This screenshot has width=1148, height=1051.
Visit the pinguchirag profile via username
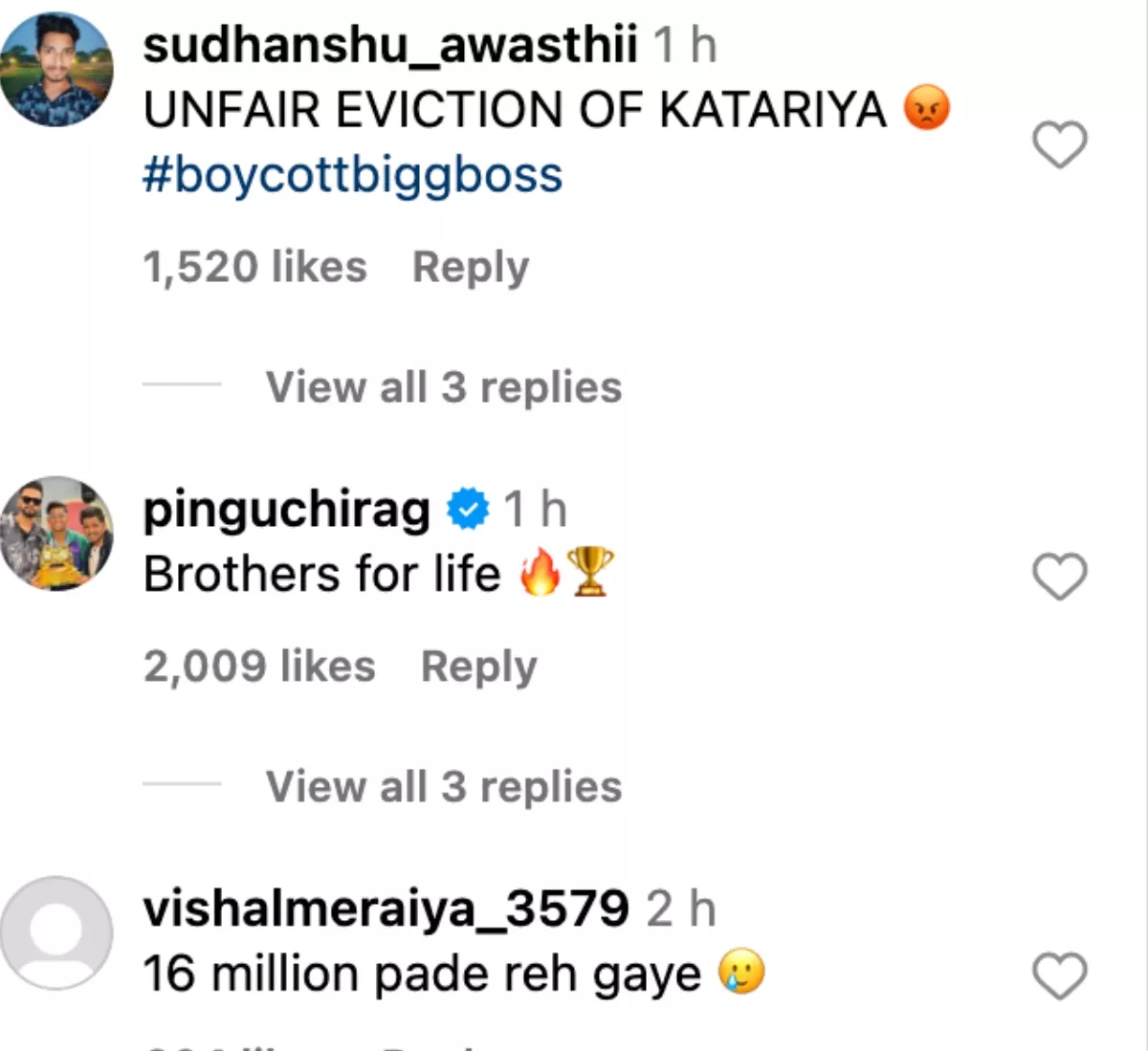point(287,510)
